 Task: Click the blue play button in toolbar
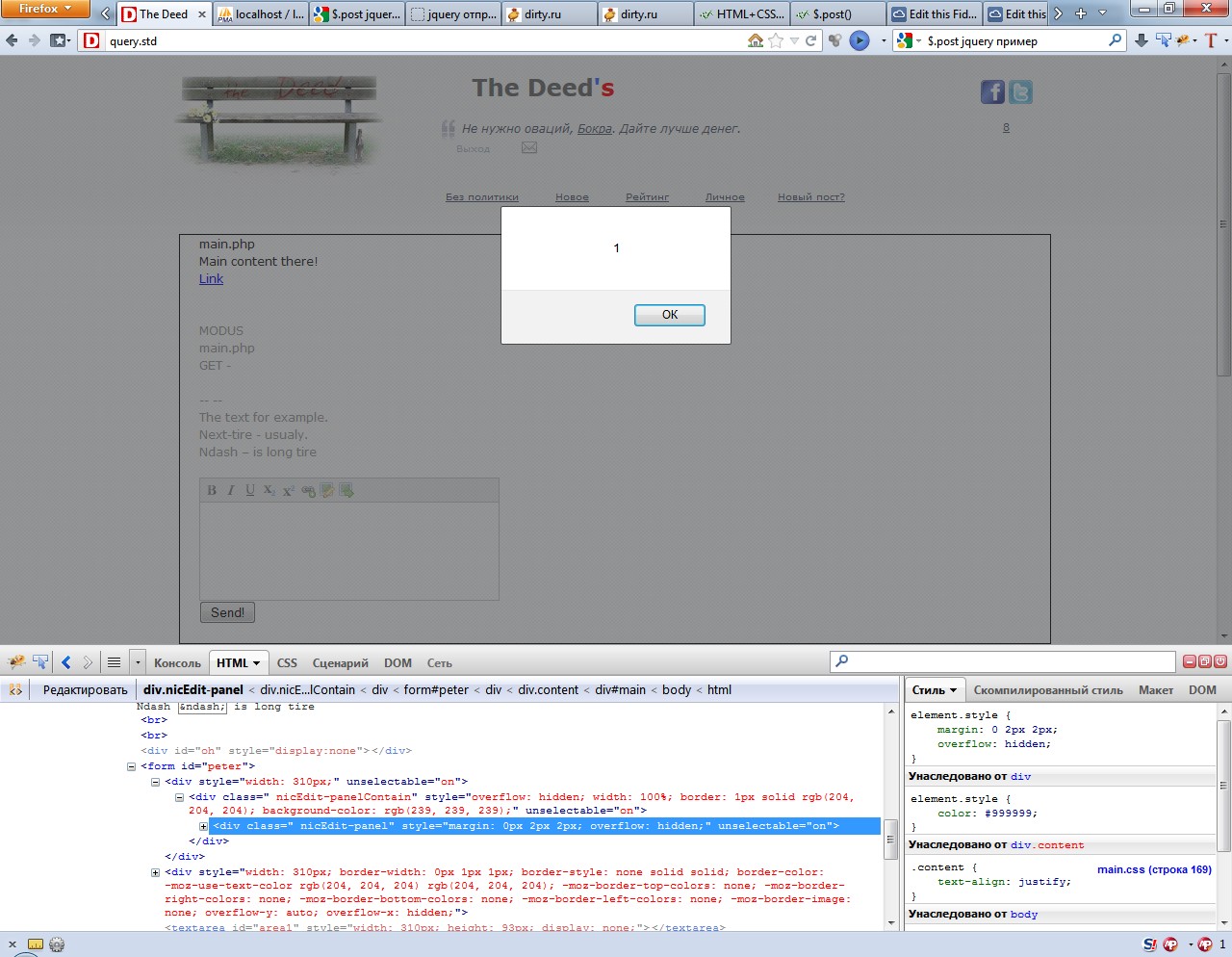tap(860, 40)
